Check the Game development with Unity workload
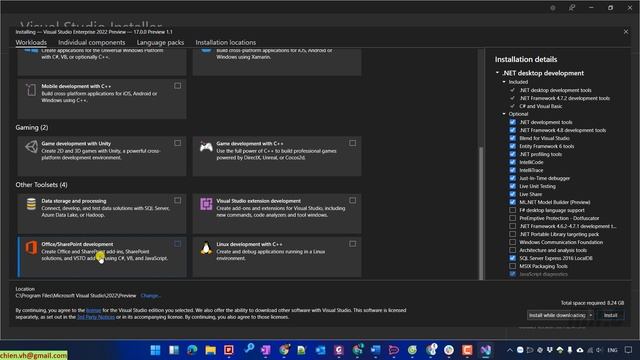640x360 pixels. coord(178,143)
